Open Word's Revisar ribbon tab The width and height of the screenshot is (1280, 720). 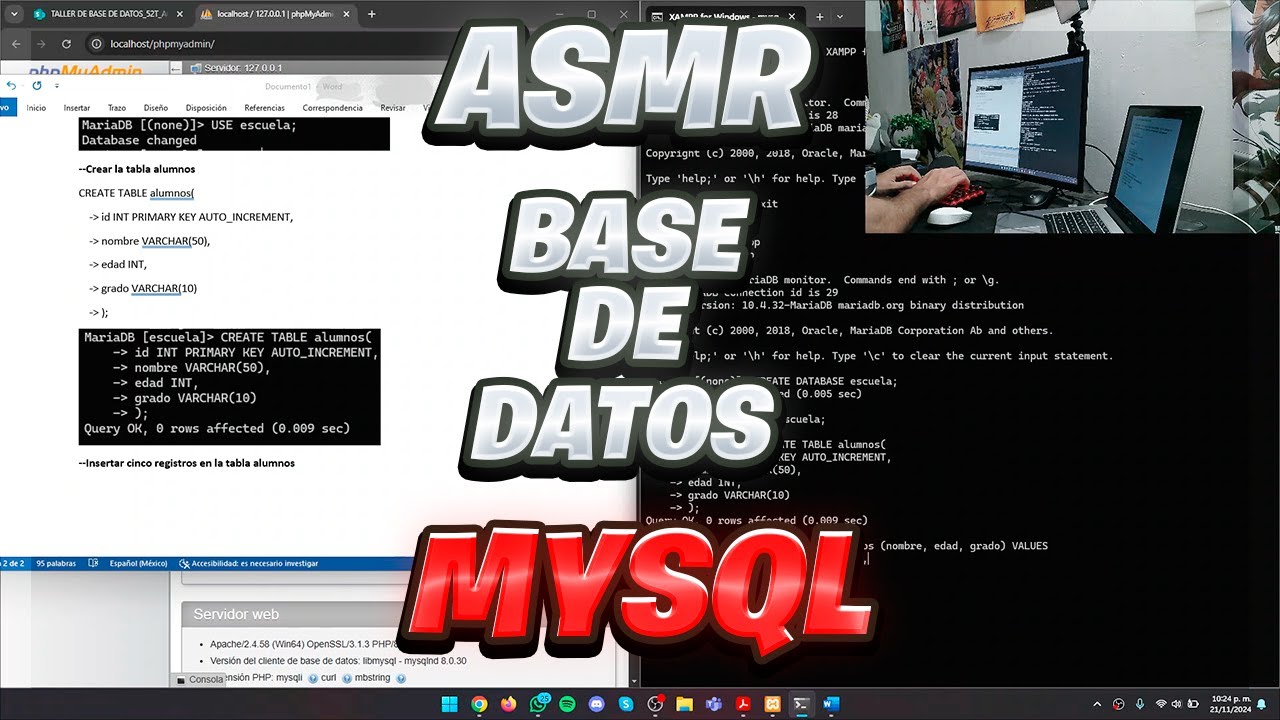(393, 107)
